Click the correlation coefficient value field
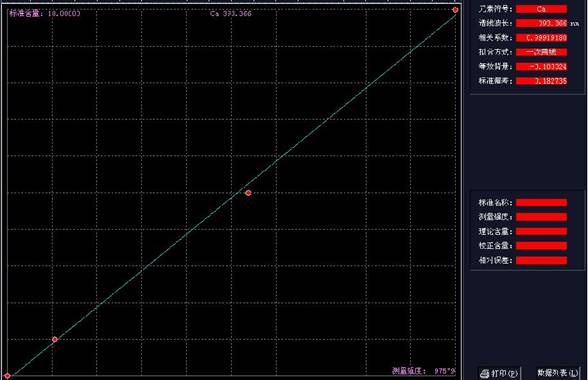This screenshot has width=588, height=380. 541,38
